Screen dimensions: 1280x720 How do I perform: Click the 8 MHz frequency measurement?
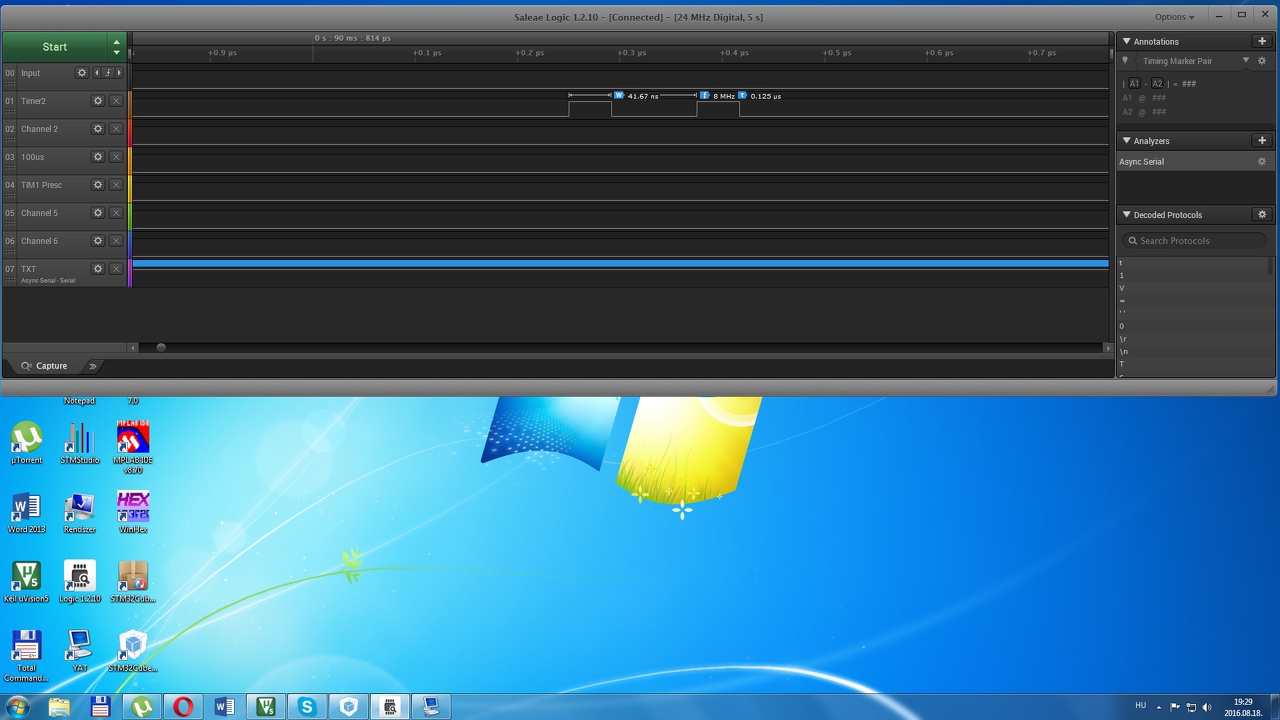(x=724, y=96)
